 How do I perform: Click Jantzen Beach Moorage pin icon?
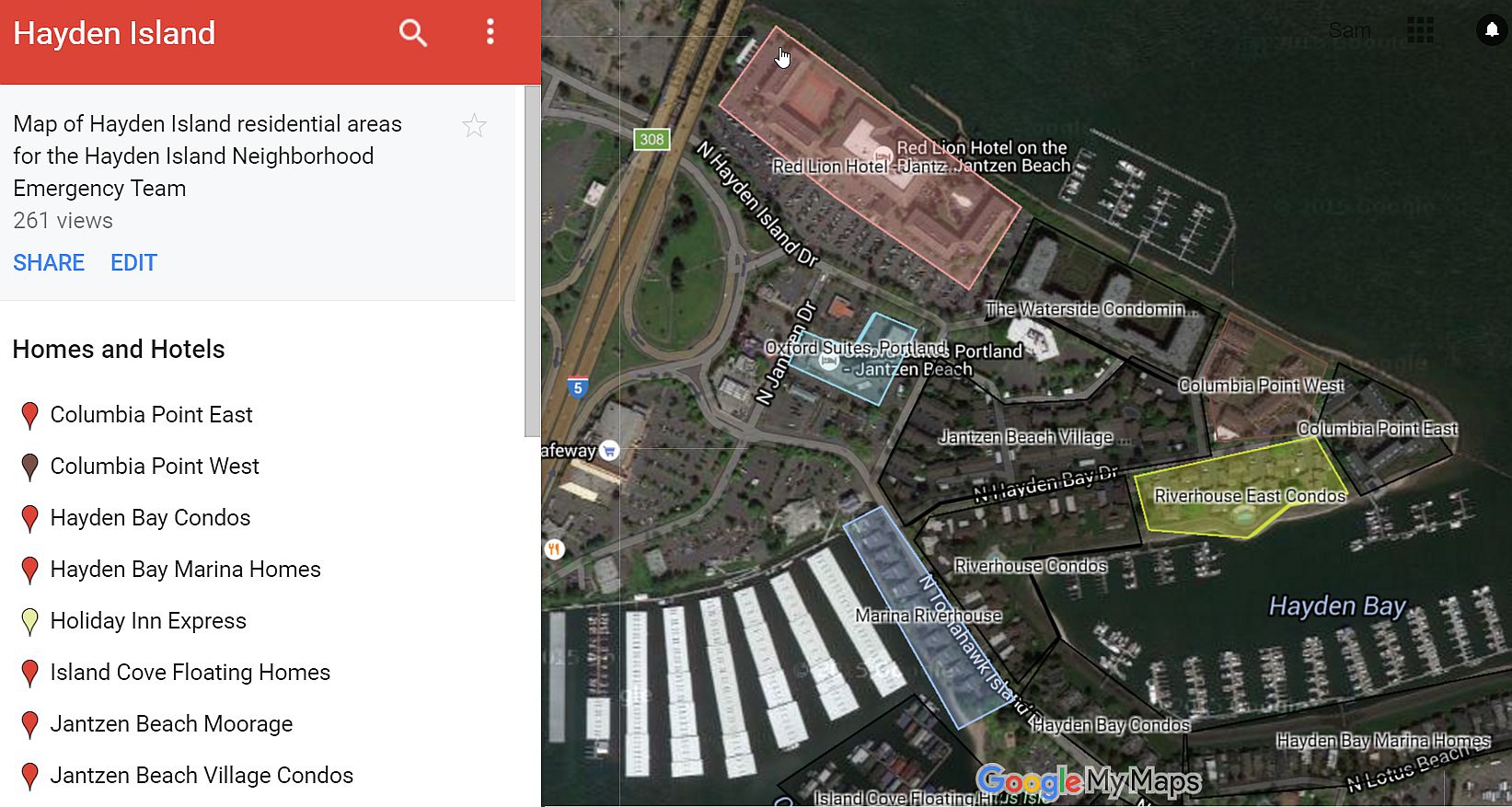point(29,725)
